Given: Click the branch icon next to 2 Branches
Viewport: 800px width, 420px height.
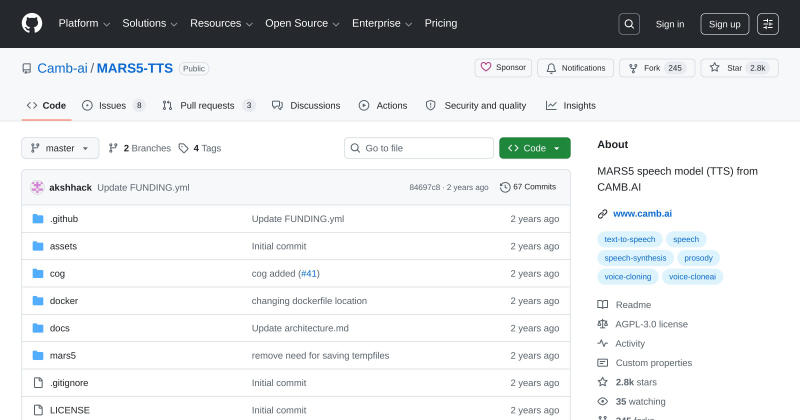Looking at the screenshot, I should [113, 148].
